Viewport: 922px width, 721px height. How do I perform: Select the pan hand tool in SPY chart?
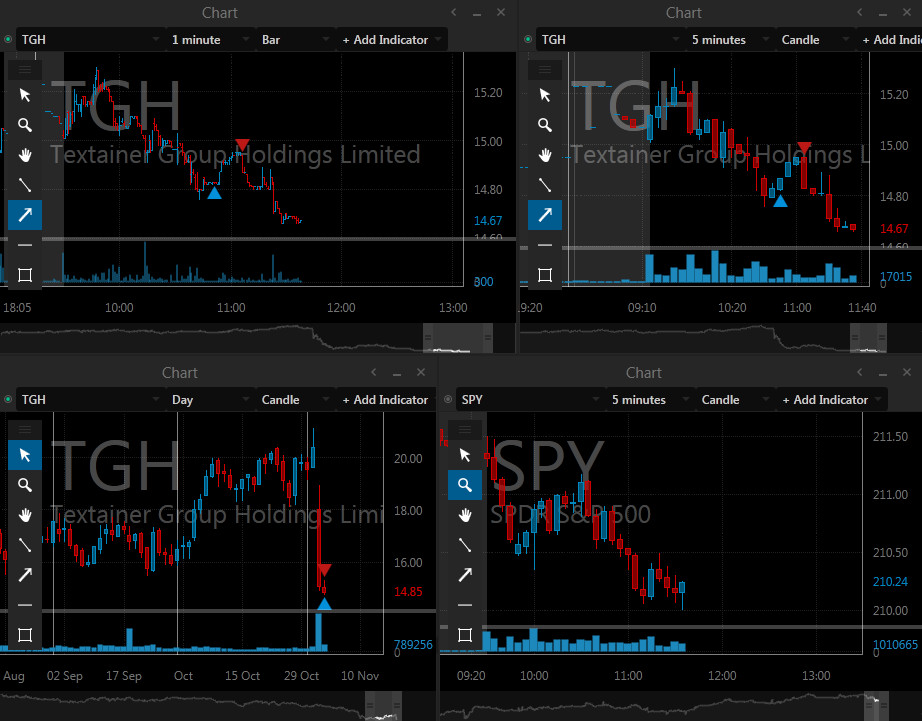[x=465, y=515]
